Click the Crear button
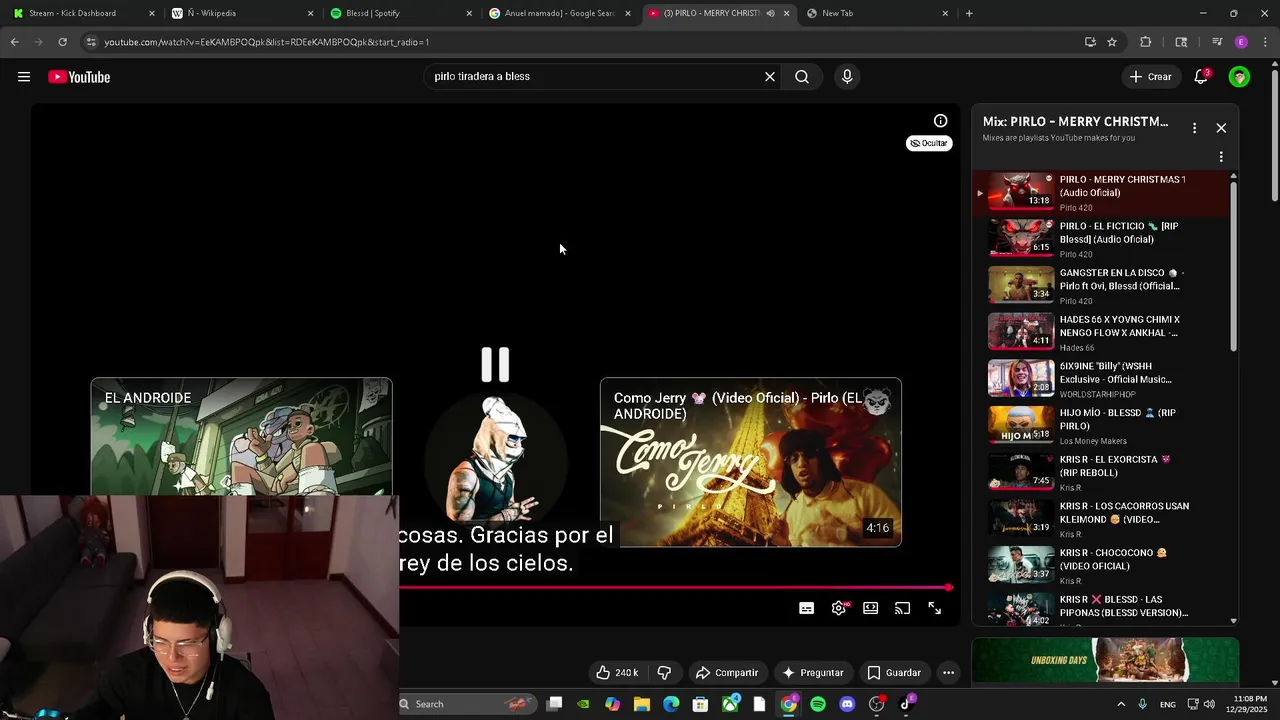Viewport: 1280px width, 720px height. [1150, 77]
